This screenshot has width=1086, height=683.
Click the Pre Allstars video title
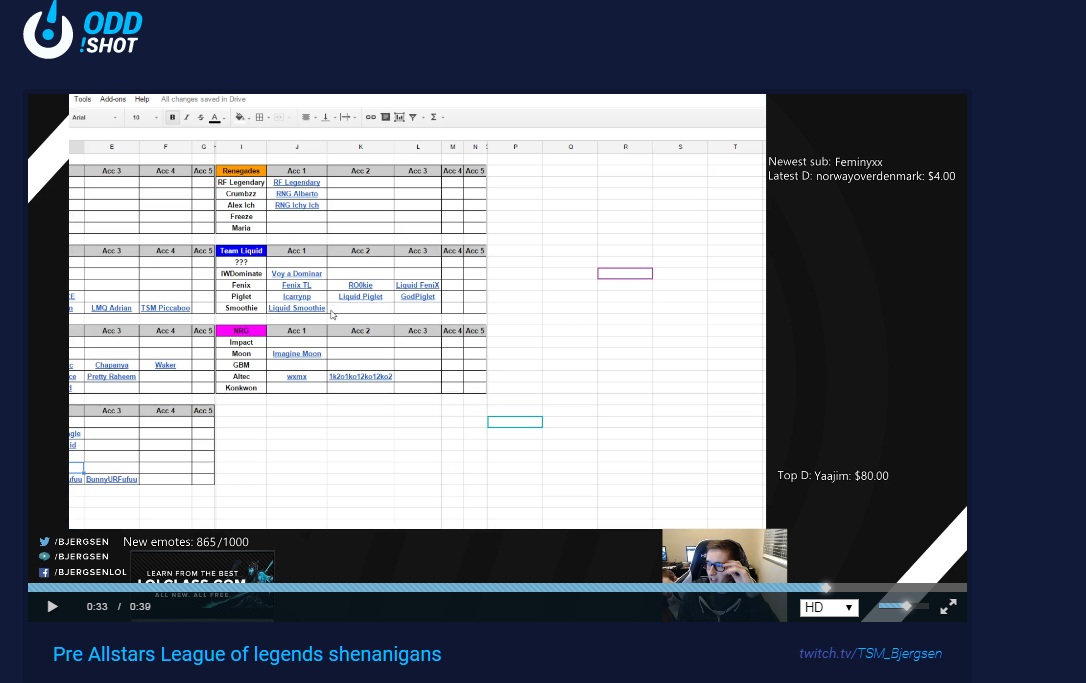247,654
